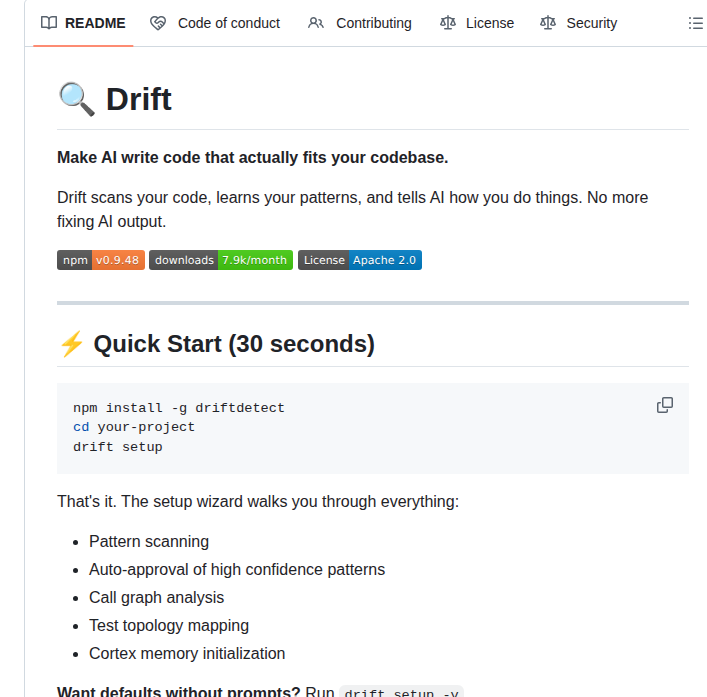This screenshot has width=707, height=697.
Task: Click the npm v0.9.48 badge
Action: (x=101, y=260)
